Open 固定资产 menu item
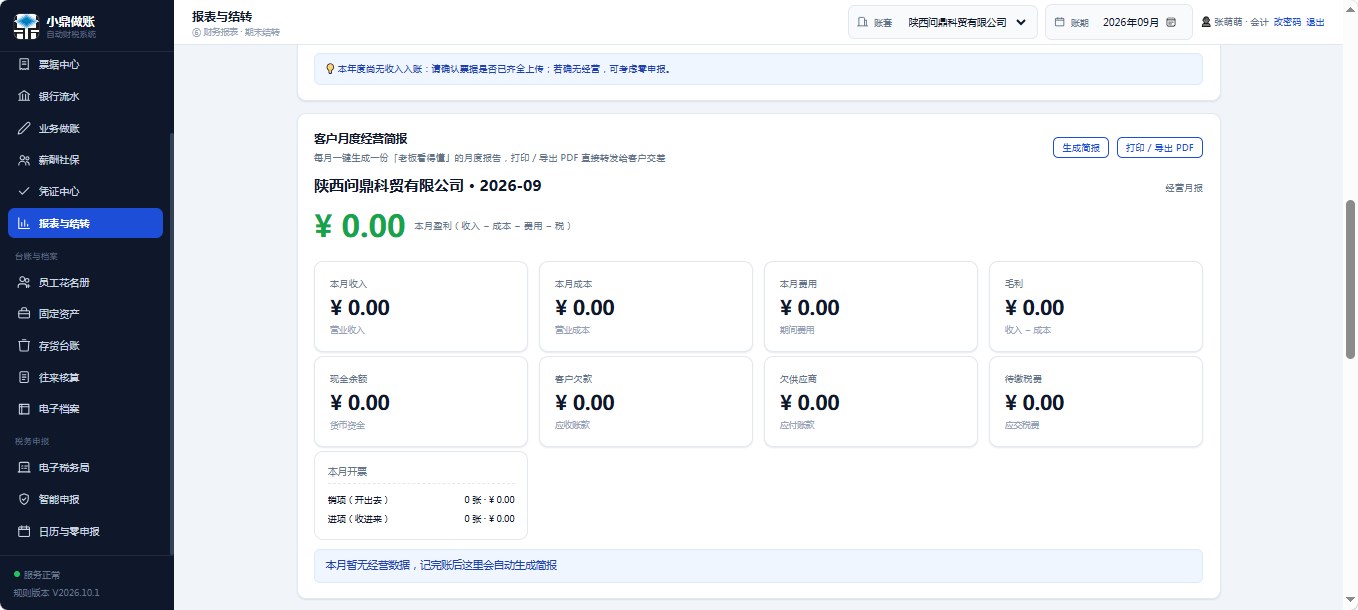Image resolution: width=1358 pixels, height=610 pixels. 85,314
